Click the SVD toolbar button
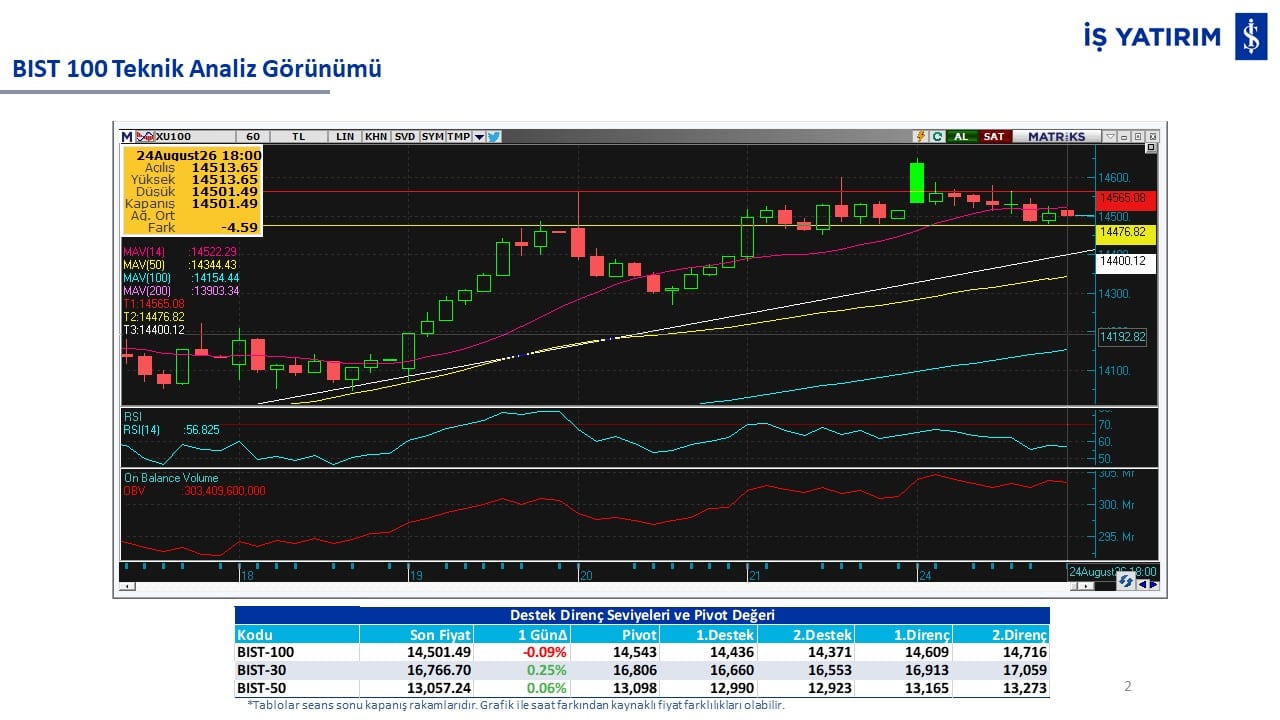Image resolution: width=1280 pixels, height=720 pixels. pos(404,136)
